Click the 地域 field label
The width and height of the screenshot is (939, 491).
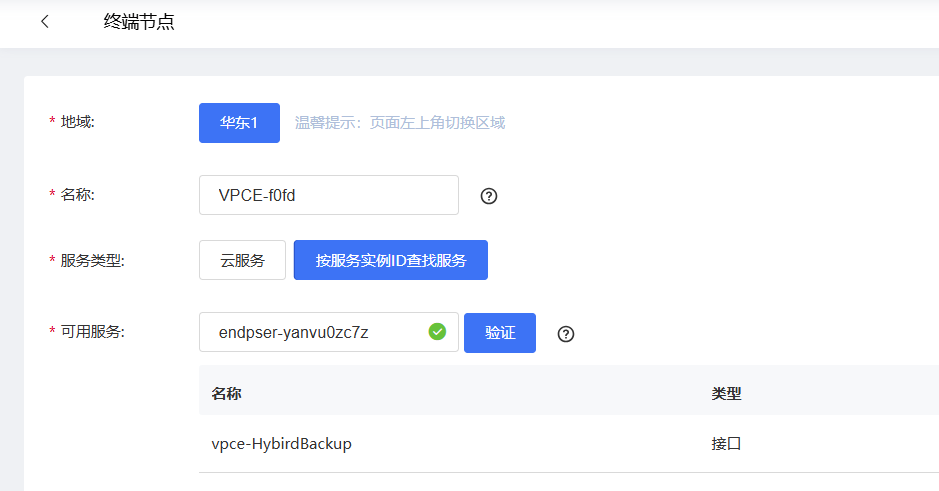click(77, 122)
